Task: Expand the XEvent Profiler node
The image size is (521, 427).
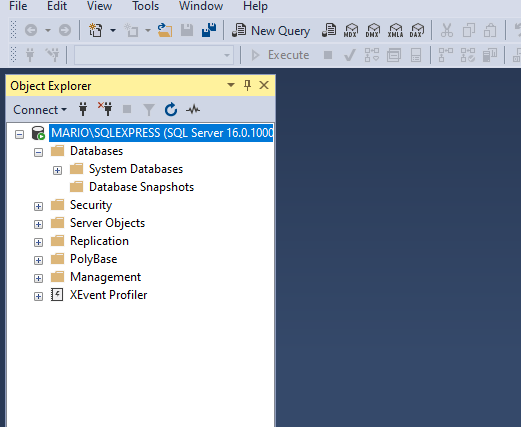Action: 38,296
